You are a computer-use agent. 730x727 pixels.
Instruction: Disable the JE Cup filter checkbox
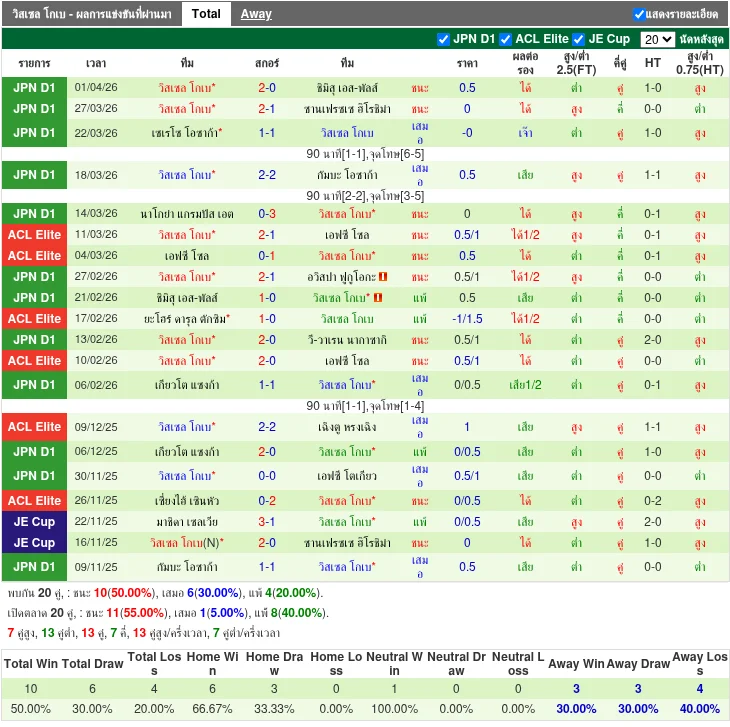click(580, 39)
